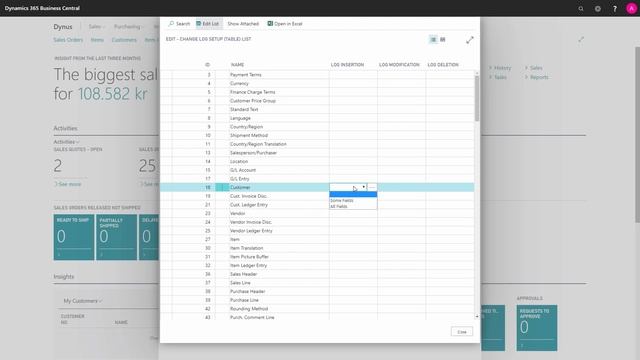Open the Log Insertion dropdown arrow for Customer
The height and width of the screenshot is (360, 640).
[363, 187]
